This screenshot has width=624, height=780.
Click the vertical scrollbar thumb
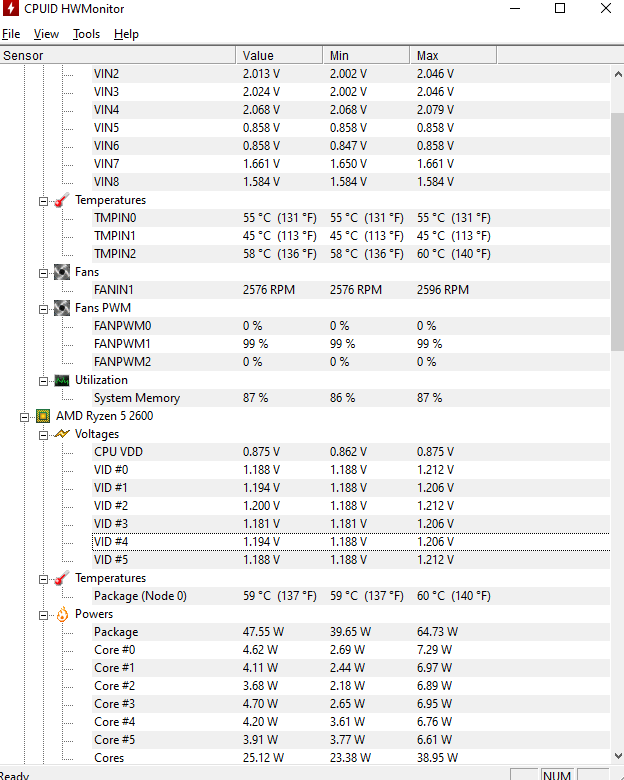tap(618, 231)
